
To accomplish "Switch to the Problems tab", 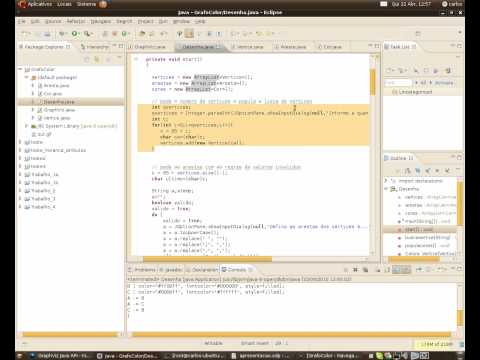I will [142, 269].
